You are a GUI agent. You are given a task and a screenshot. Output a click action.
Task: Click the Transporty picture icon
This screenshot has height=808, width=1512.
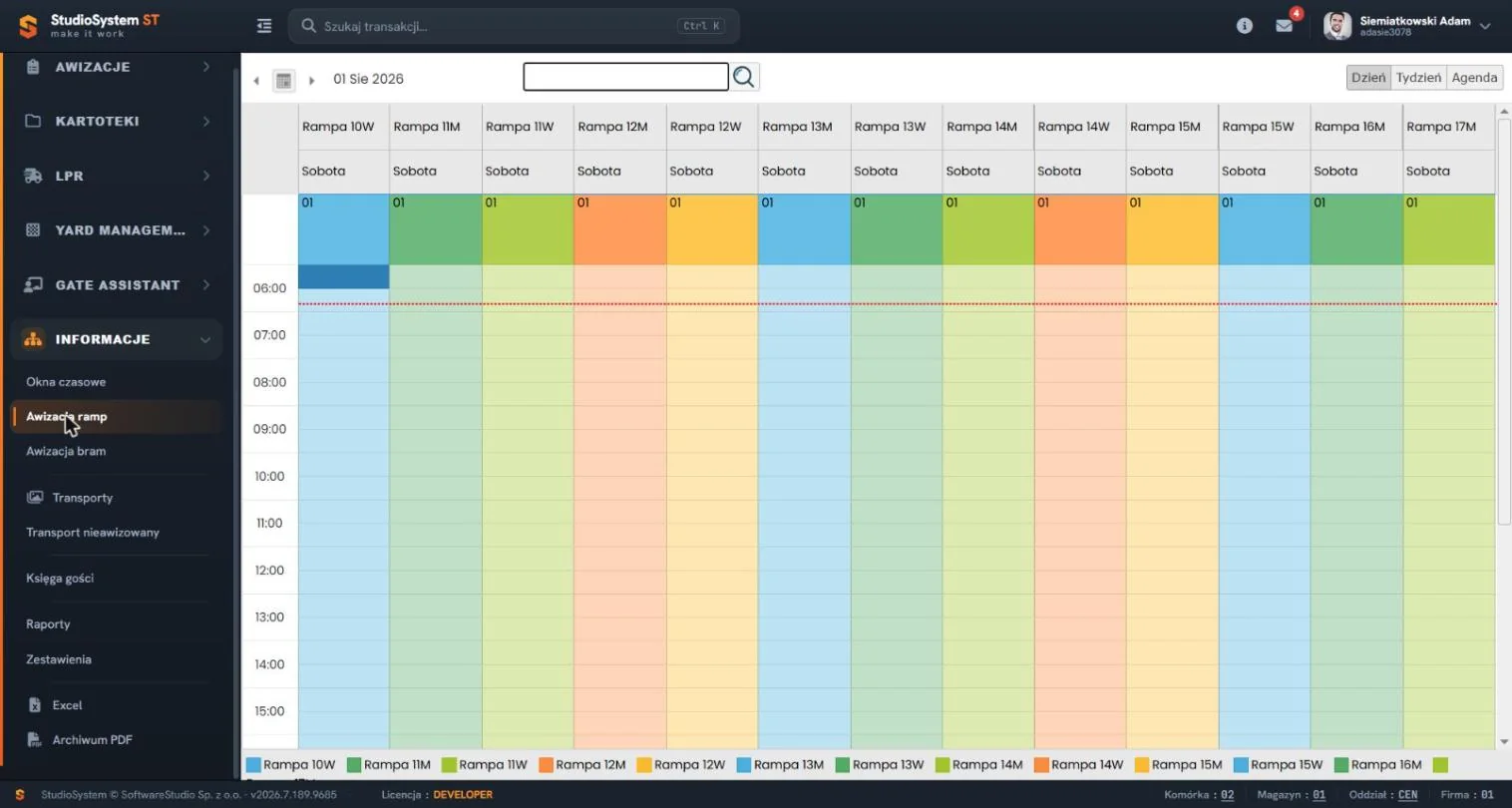(x=35, y=497)
